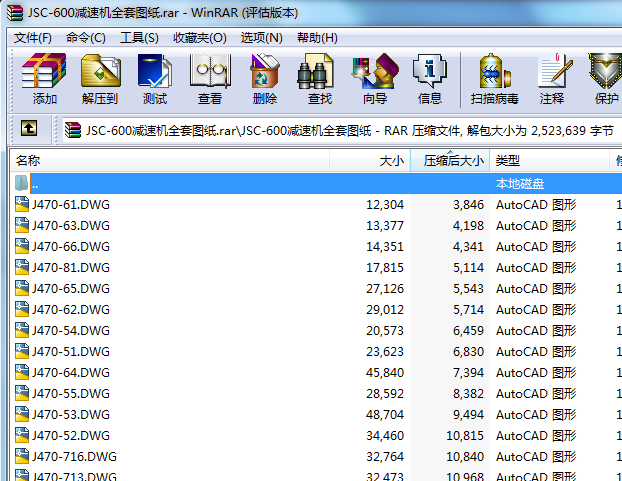Viewport: 622px width, 481px height.
Task: Sort by Type (类型) column header
Action: click(549, 161)
